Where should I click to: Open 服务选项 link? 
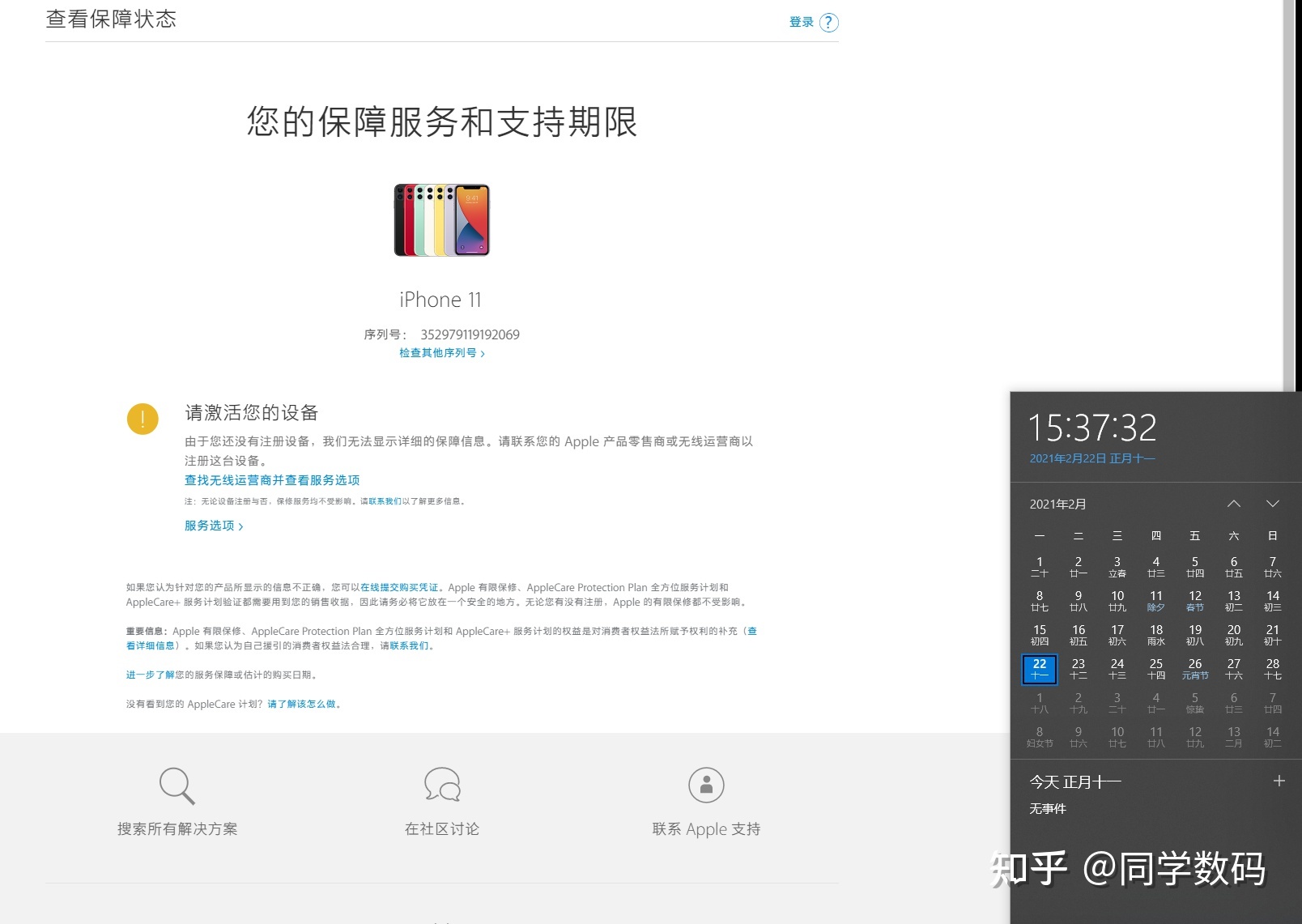click(214, 526)
